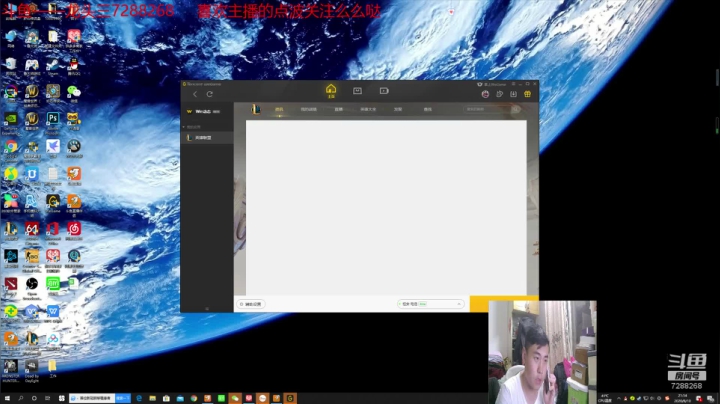Open Chrome from the taskbar
This screenshot has width=720, height=404.
point(194,398)
